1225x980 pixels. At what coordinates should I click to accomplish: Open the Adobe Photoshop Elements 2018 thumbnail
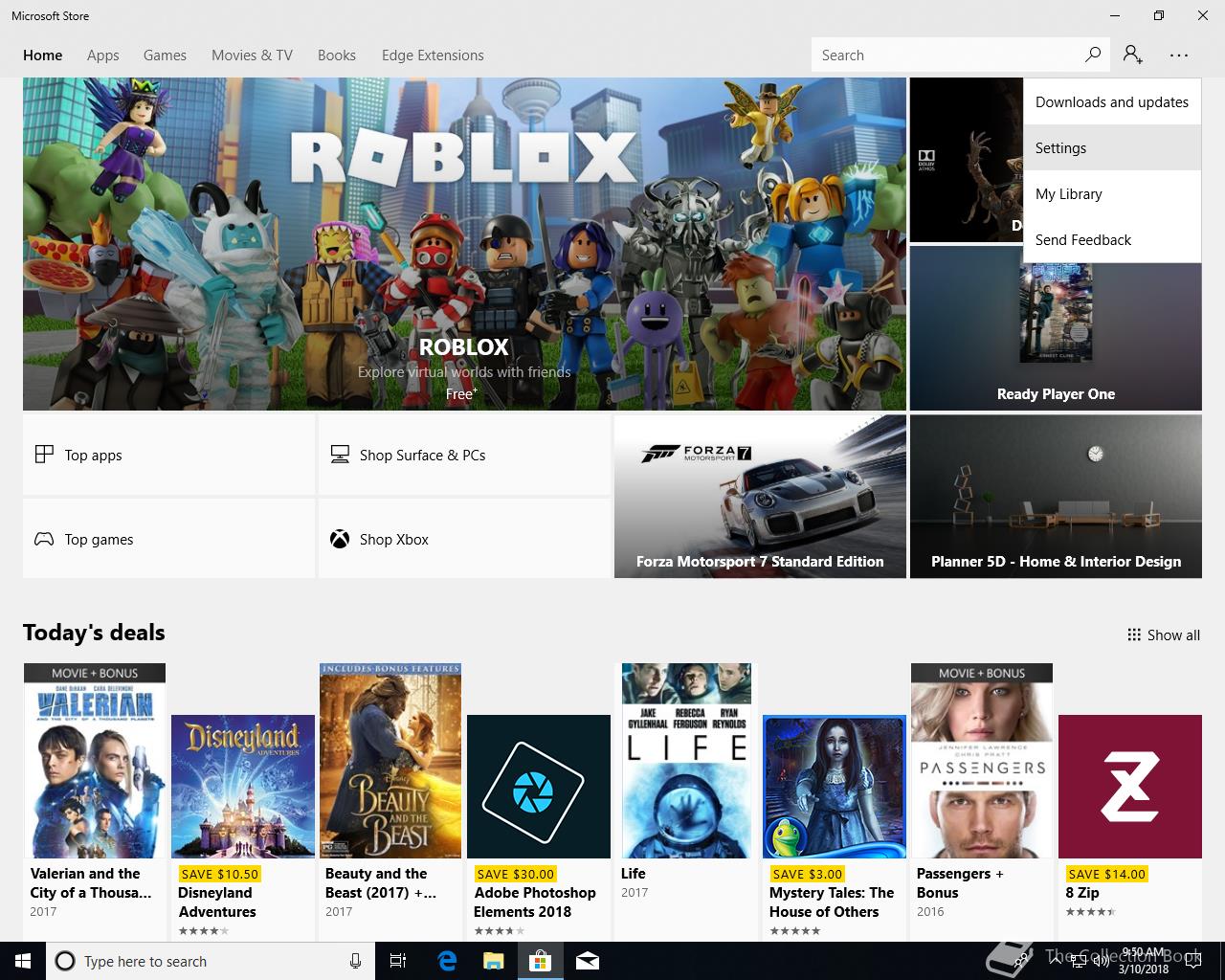coord(539,787)
